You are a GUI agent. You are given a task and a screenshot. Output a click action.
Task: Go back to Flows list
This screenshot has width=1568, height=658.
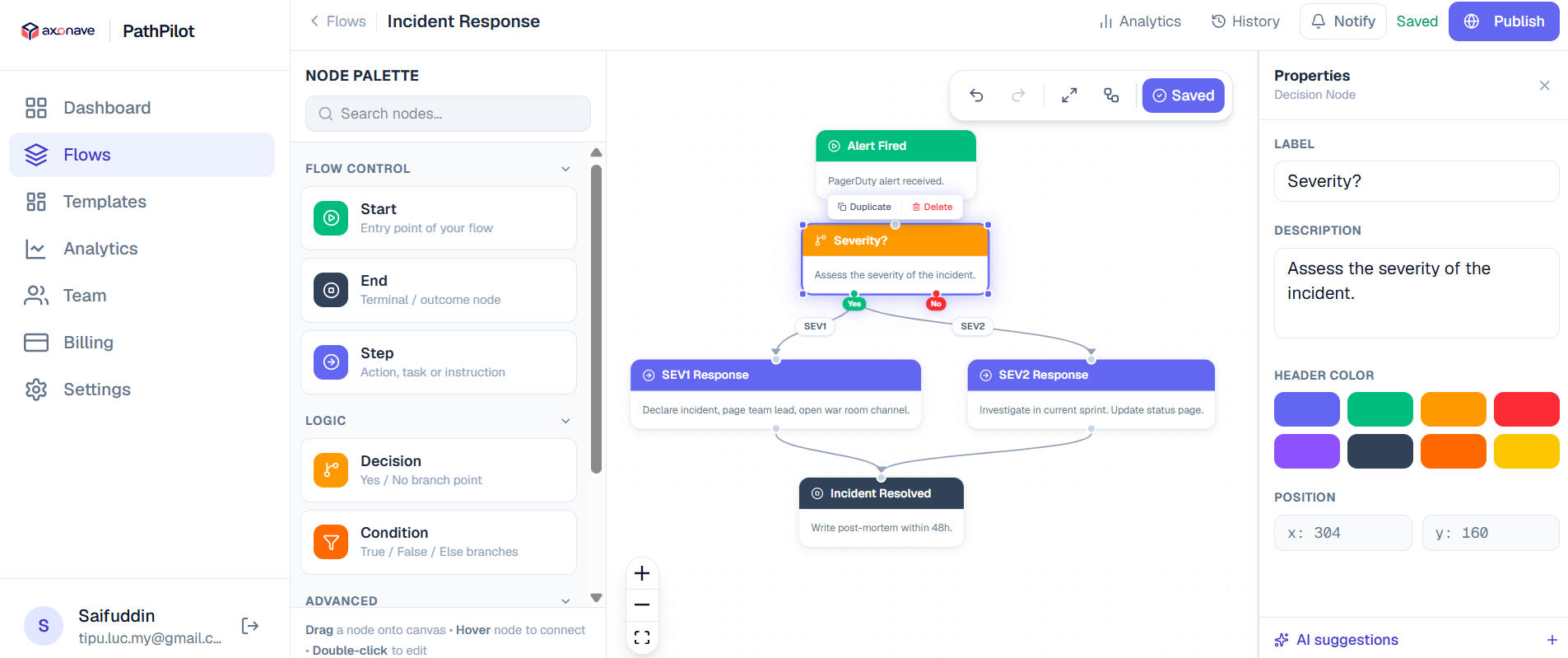(x=337, y=21)
